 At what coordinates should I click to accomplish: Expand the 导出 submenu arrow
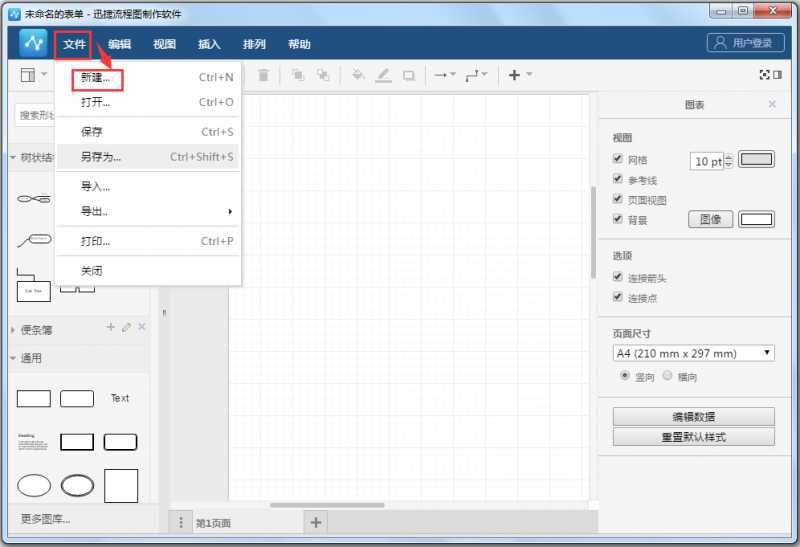230,211
